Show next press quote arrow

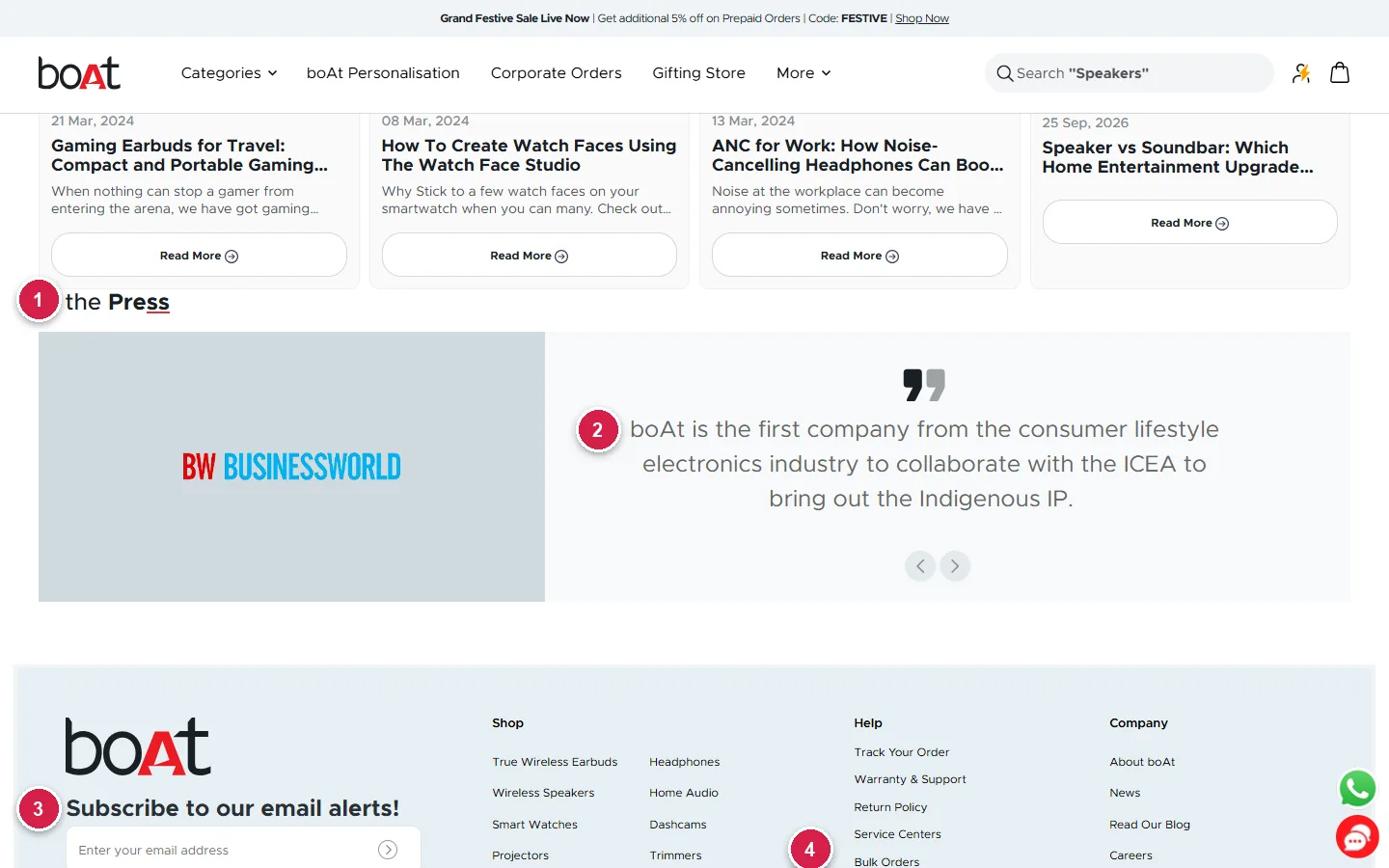[955, 566]
